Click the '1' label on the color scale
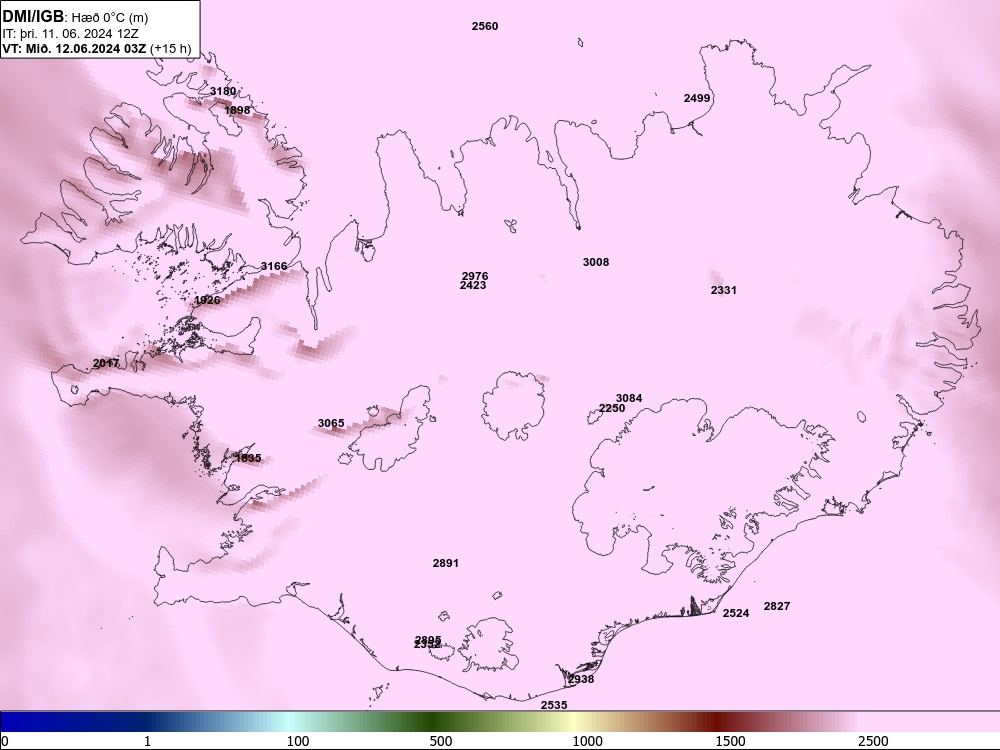 147,742
